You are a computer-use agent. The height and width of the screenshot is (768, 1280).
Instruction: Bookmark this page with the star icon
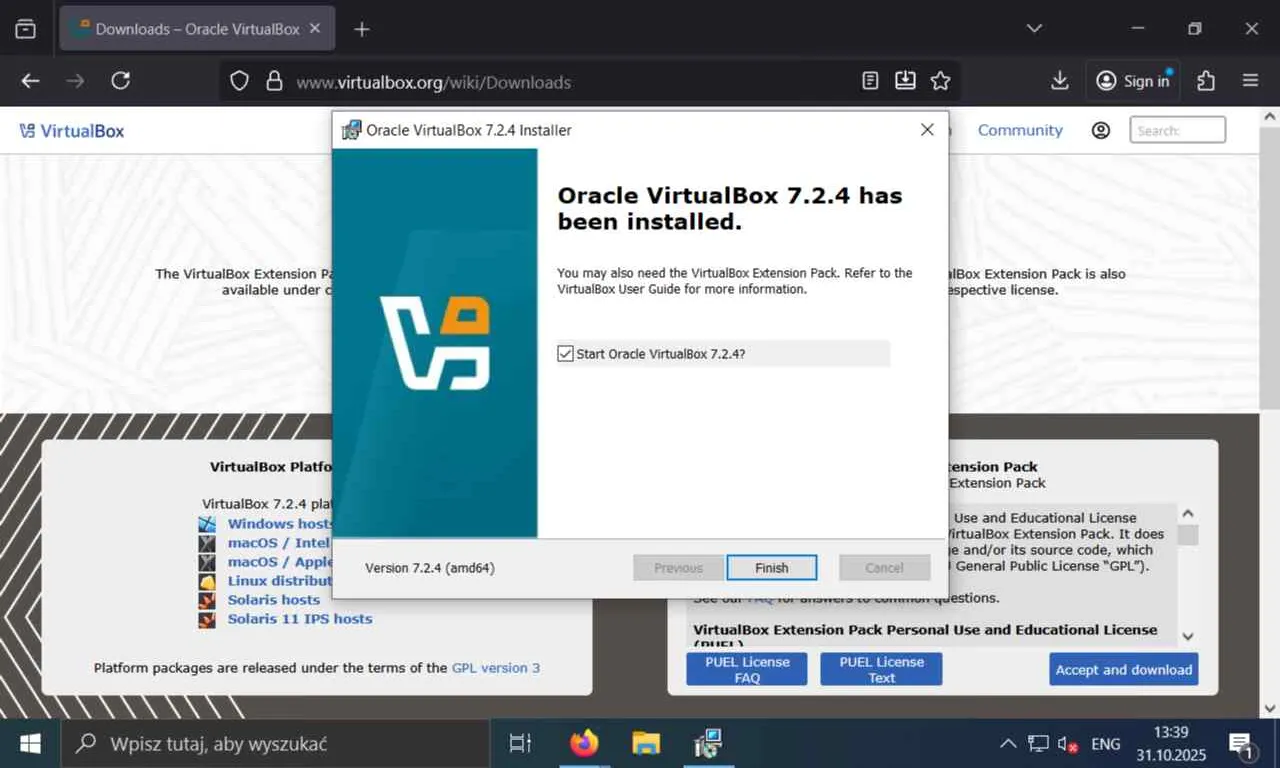pyautogui.click(x=940, y=81)
